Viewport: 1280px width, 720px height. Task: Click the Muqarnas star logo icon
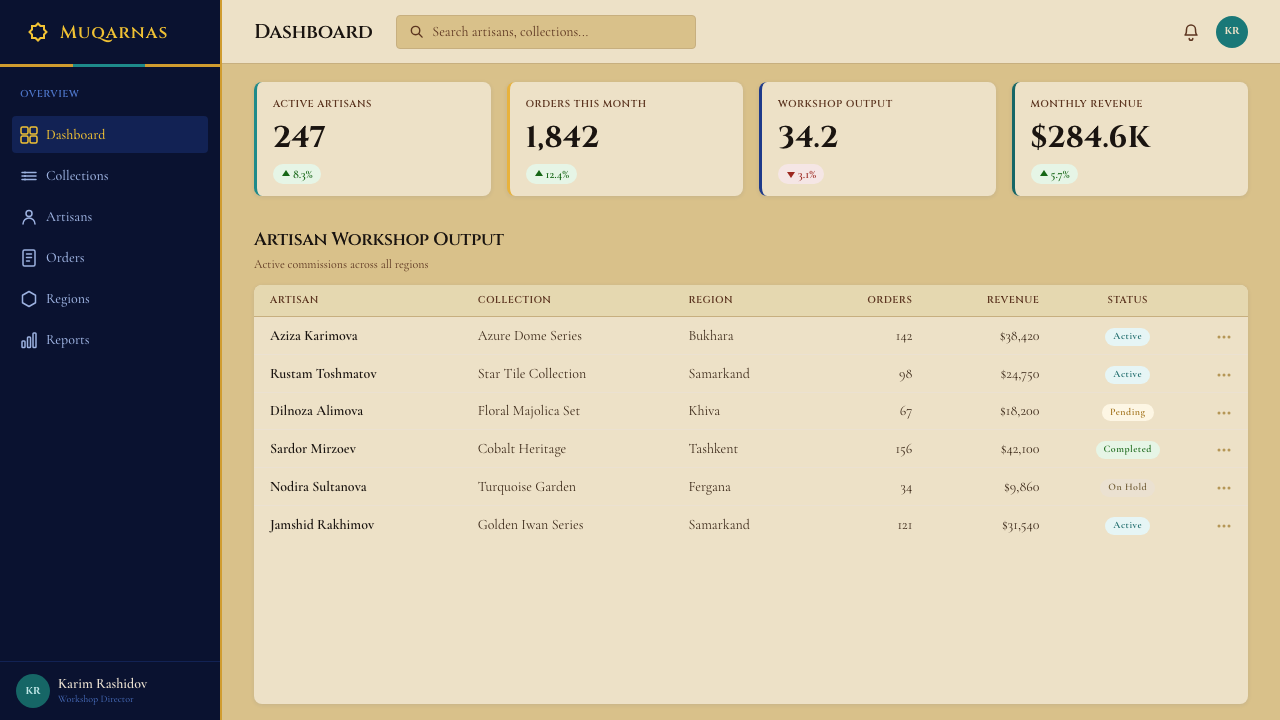tap(38, 32)
